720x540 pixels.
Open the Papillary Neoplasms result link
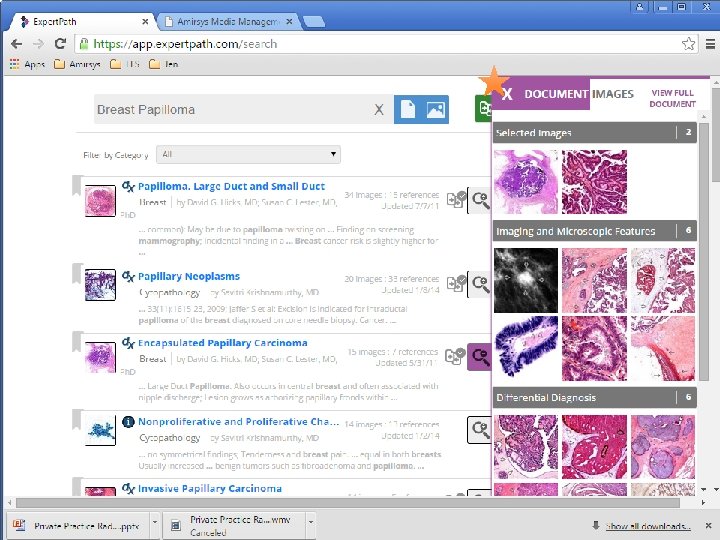(189, 276)
